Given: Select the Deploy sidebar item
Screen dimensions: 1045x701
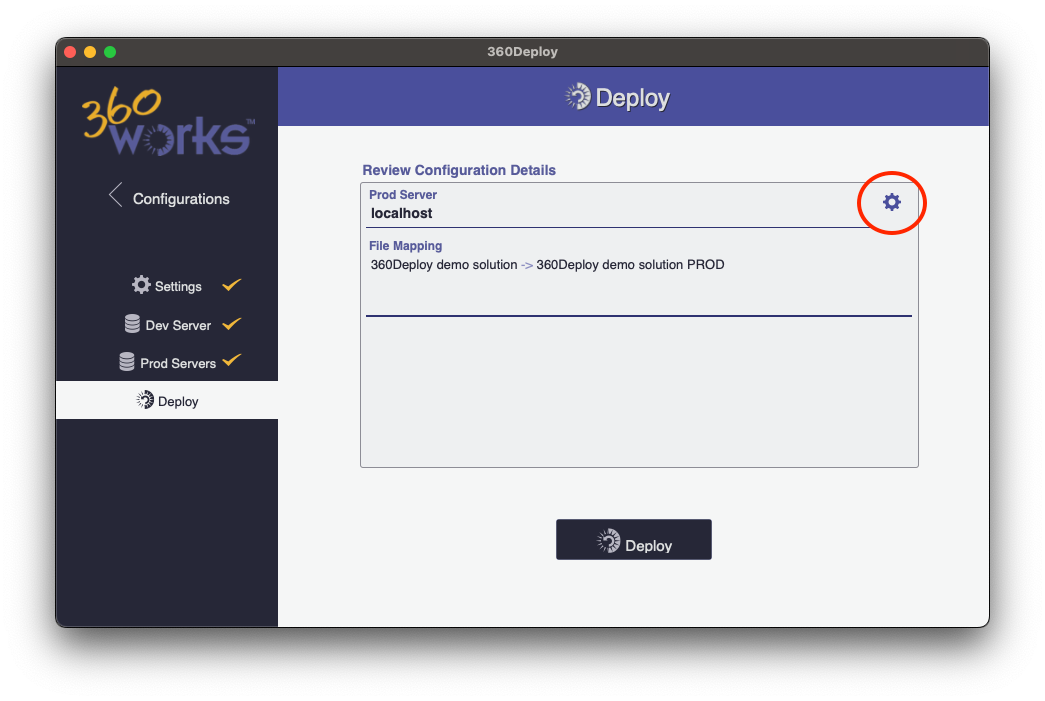Looking at the screenshot, I should 167,400.
